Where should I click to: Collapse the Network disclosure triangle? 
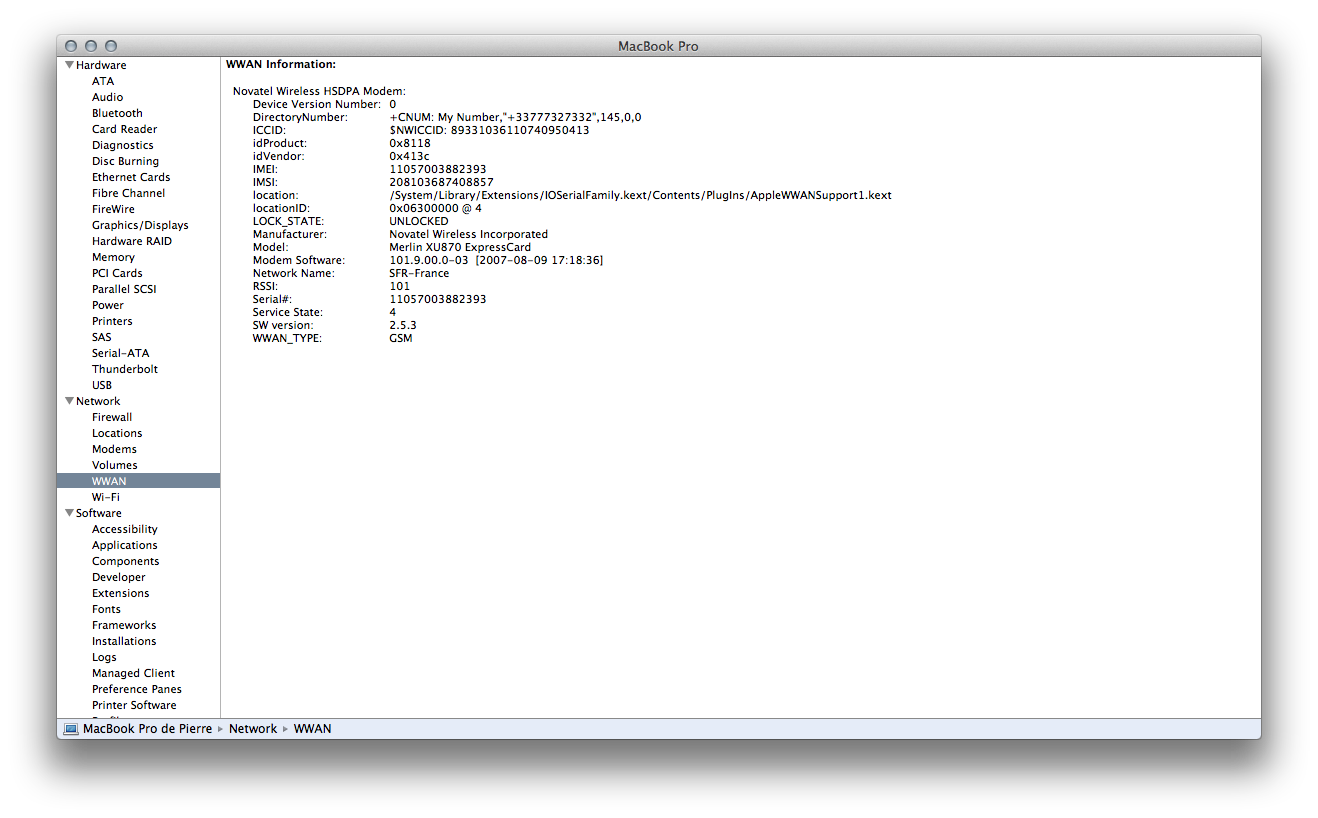(69, 401)
